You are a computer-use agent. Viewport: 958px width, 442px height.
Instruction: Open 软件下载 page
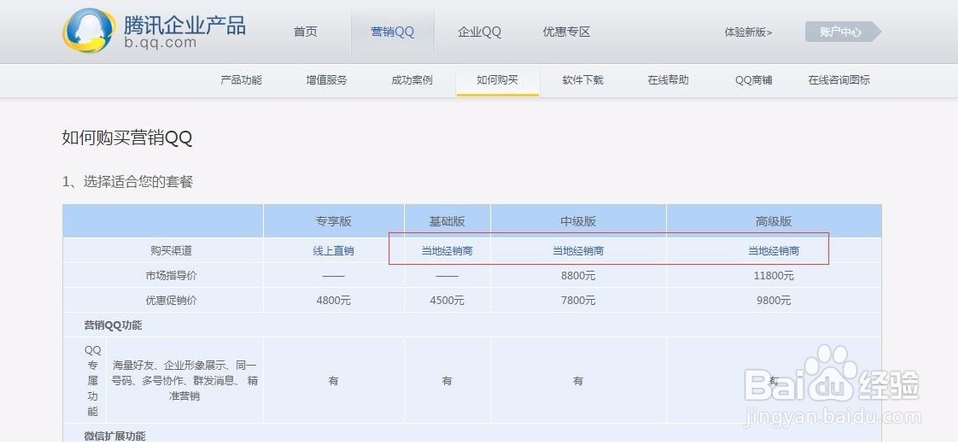583,80
